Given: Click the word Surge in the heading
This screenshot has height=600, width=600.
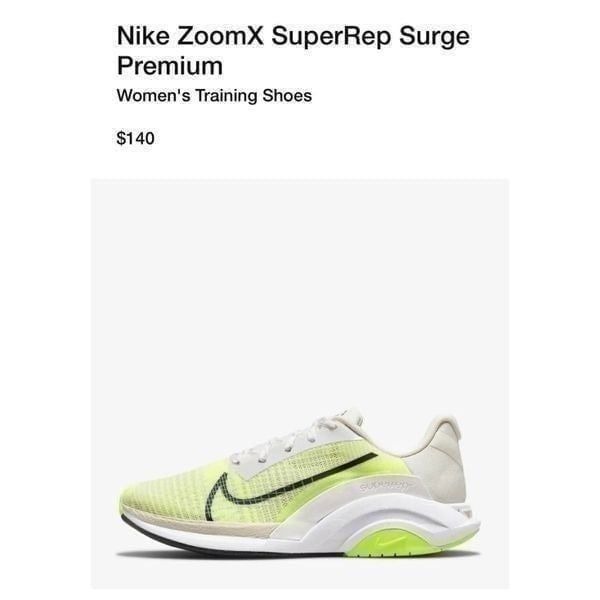Looking at the screenshot, I should pyautogui.click(x=434, y=38).
